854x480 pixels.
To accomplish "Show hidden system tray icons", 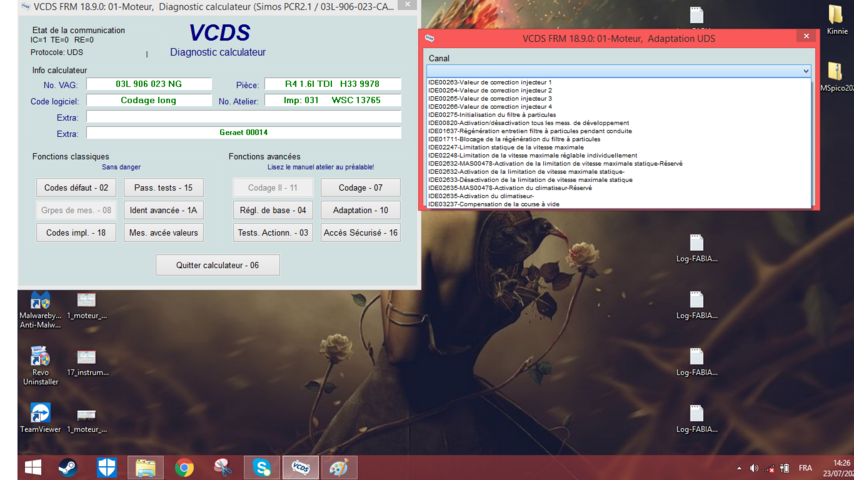I will (739, 468).
